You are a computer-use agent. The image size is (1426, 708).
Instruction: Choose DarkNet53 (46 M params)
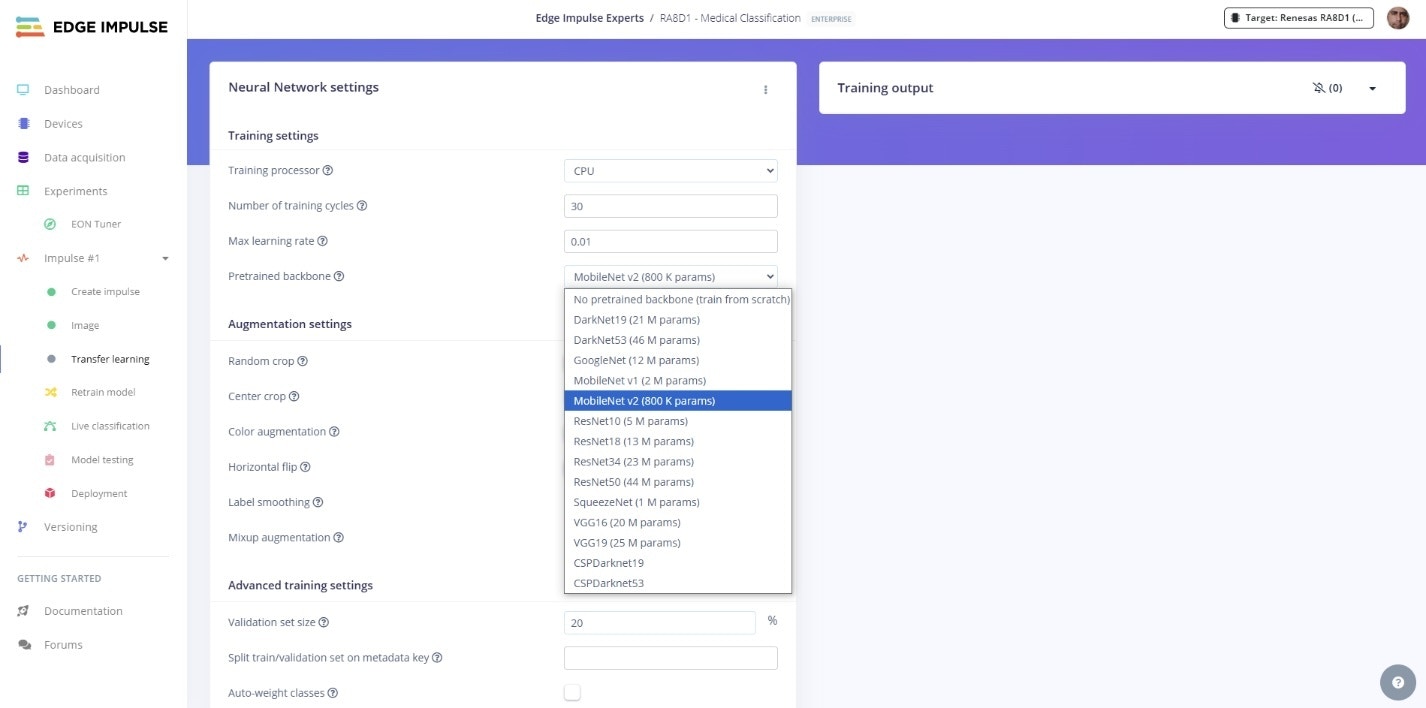coord(678,340)
